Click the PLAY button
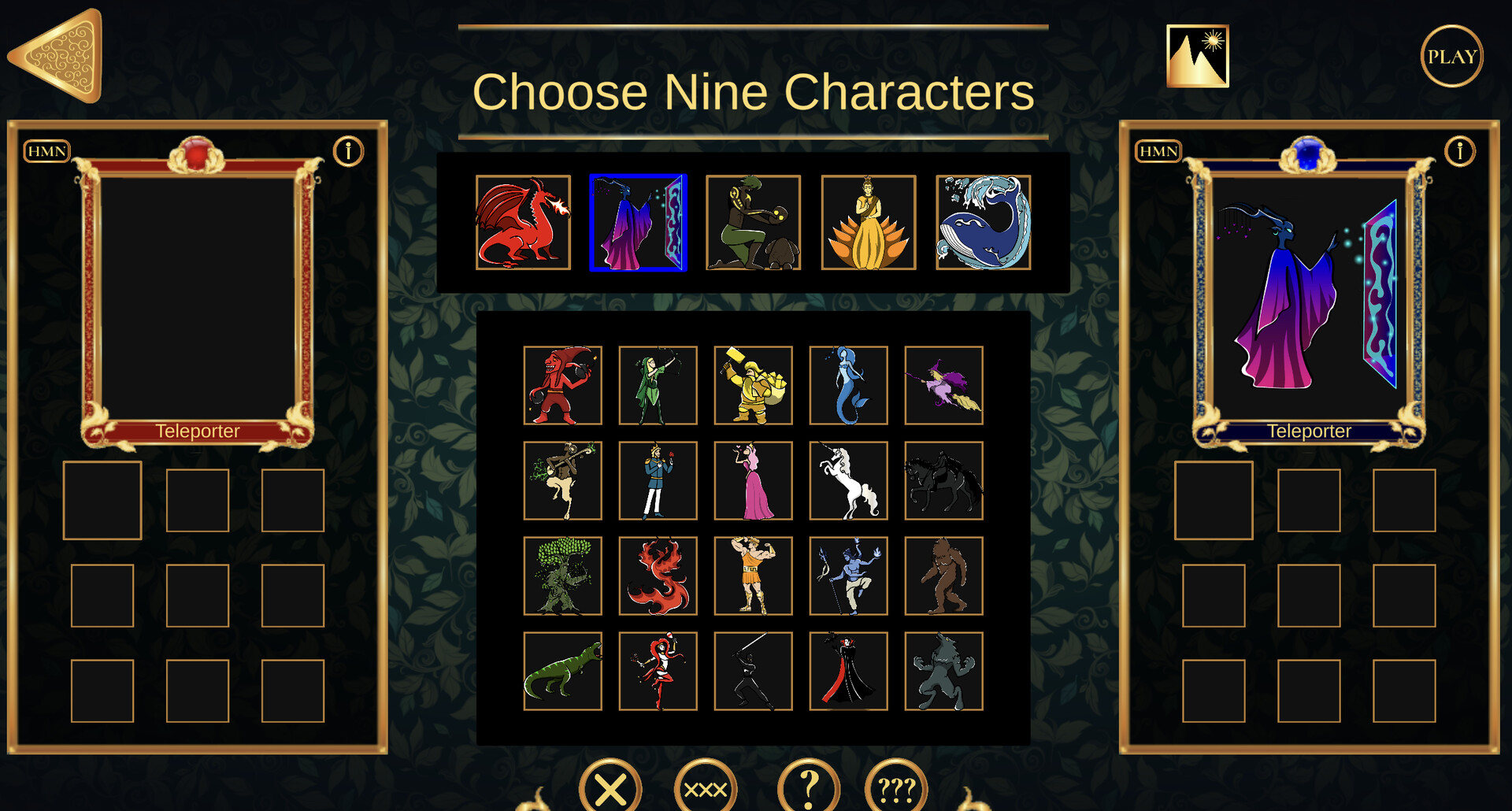The width and height of the screenshot is (1512, 811). tap(1451, 56)
